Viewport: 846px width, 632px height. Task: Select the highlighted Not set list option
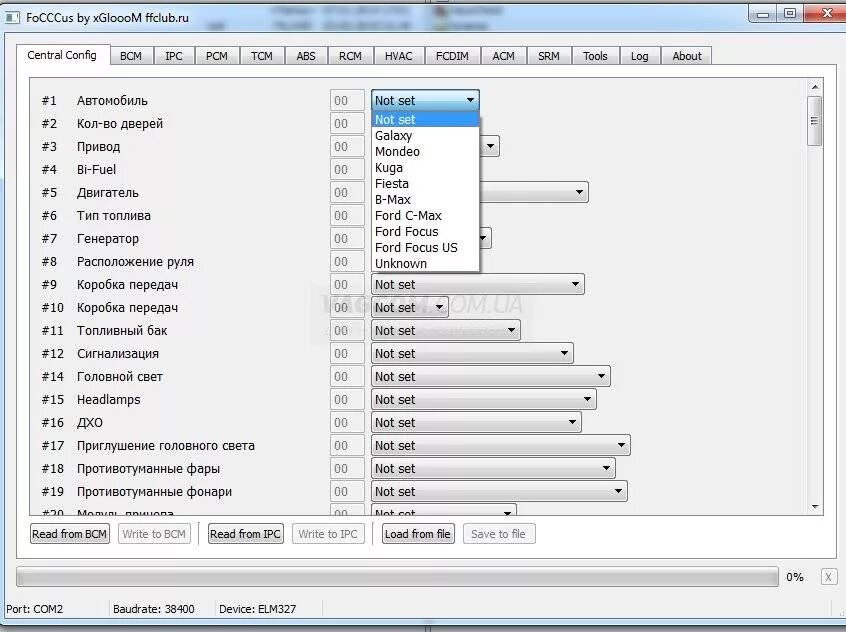click(425, 119)
